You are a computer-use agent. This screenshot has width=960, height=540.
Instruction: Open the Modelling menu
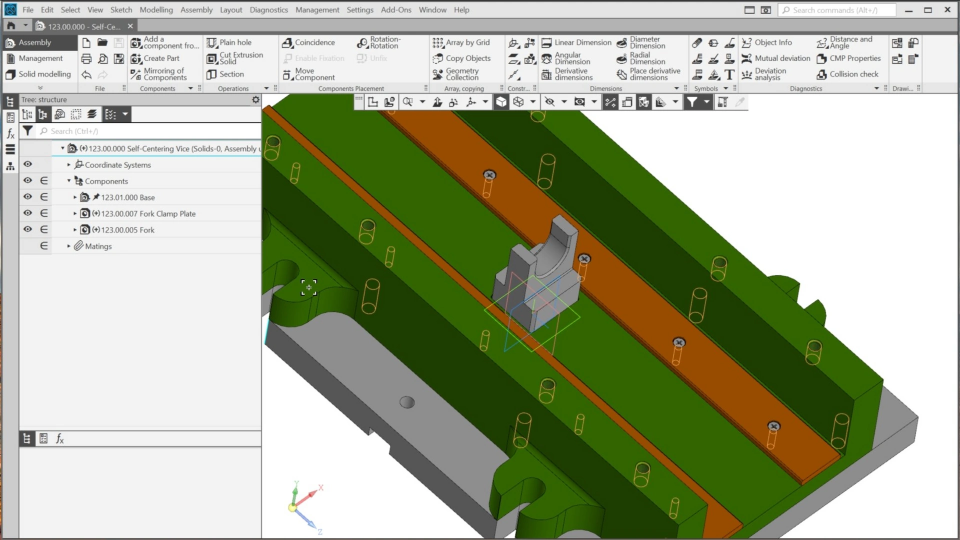point(156,10)
